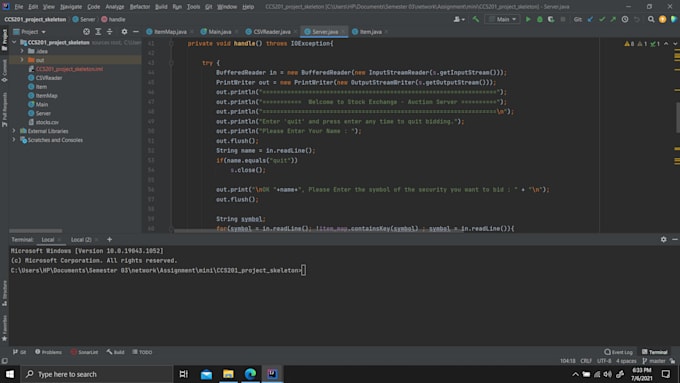Viewport: 680px width, 383px height.
Task: Open the TODO tool window
Action: [x=142, y=352]
